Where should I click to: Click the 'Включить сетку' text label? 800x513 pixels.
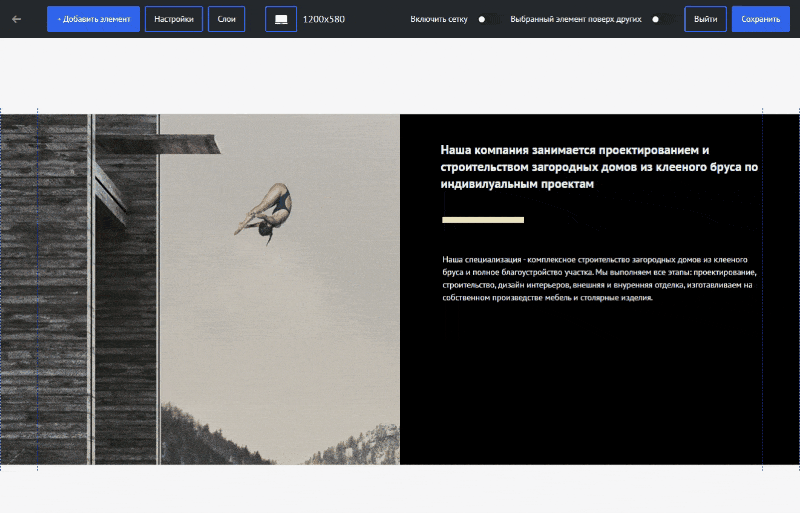(438, 19)
